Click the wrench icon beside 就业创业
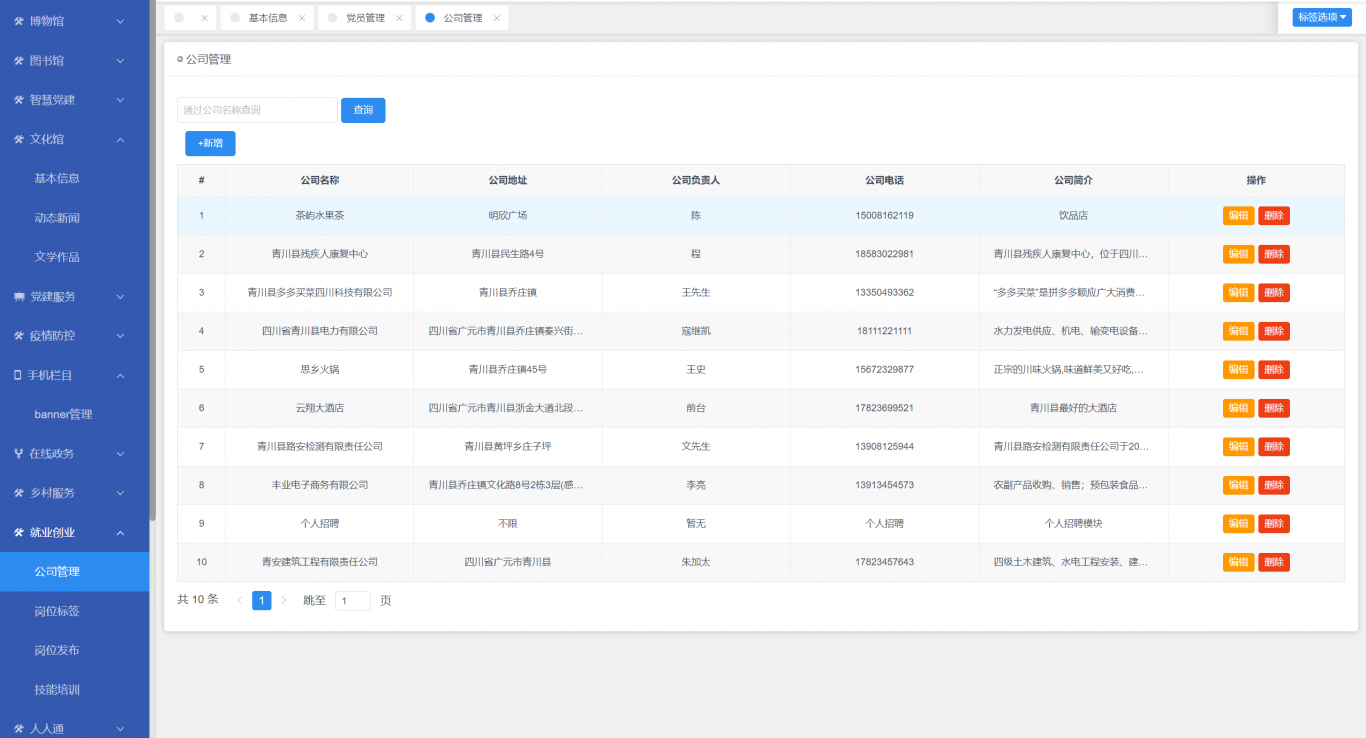The image size is (1366, 738). (19, 533)
